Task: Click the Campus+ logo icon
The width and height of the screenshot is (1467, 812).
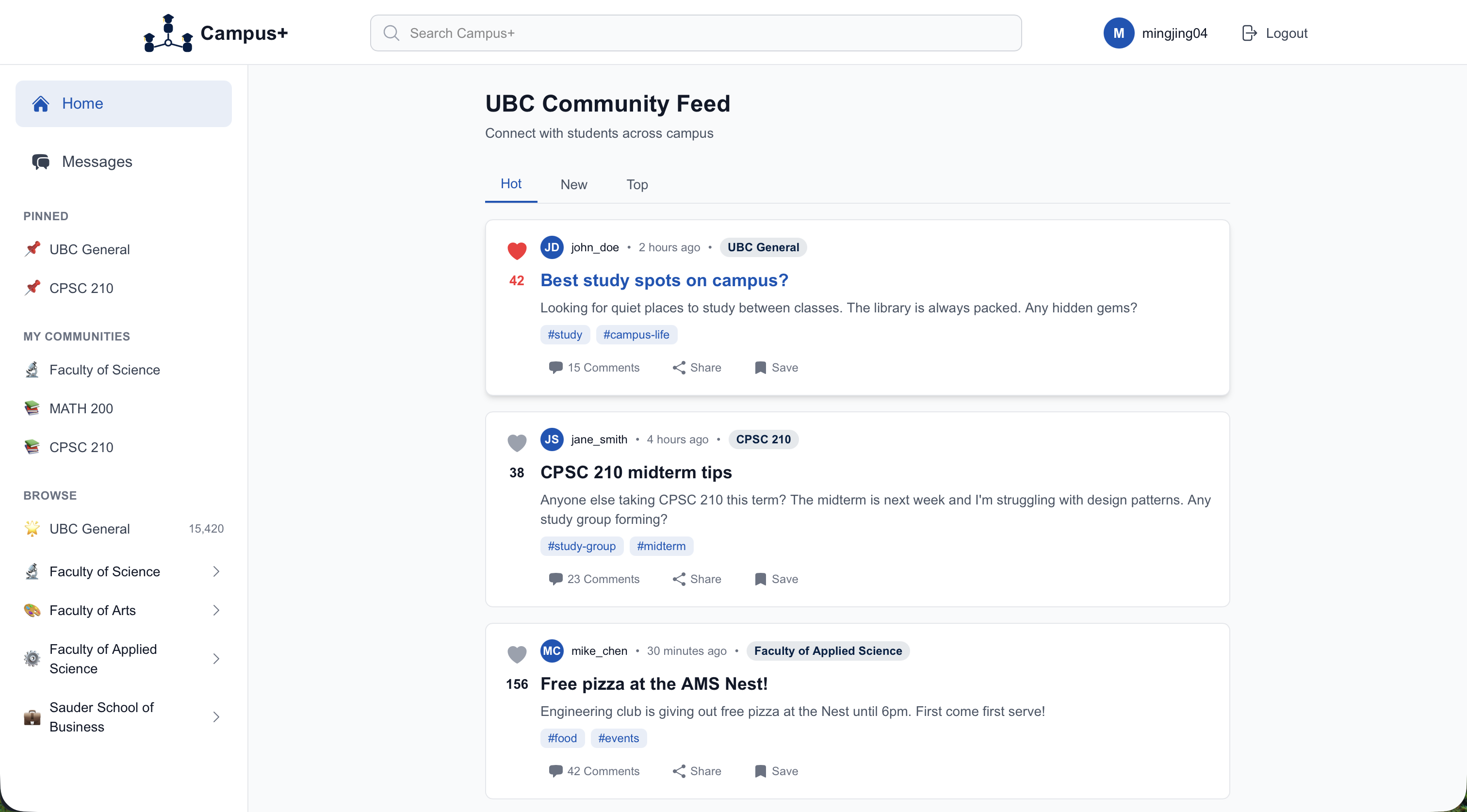Action: point(168,33)
